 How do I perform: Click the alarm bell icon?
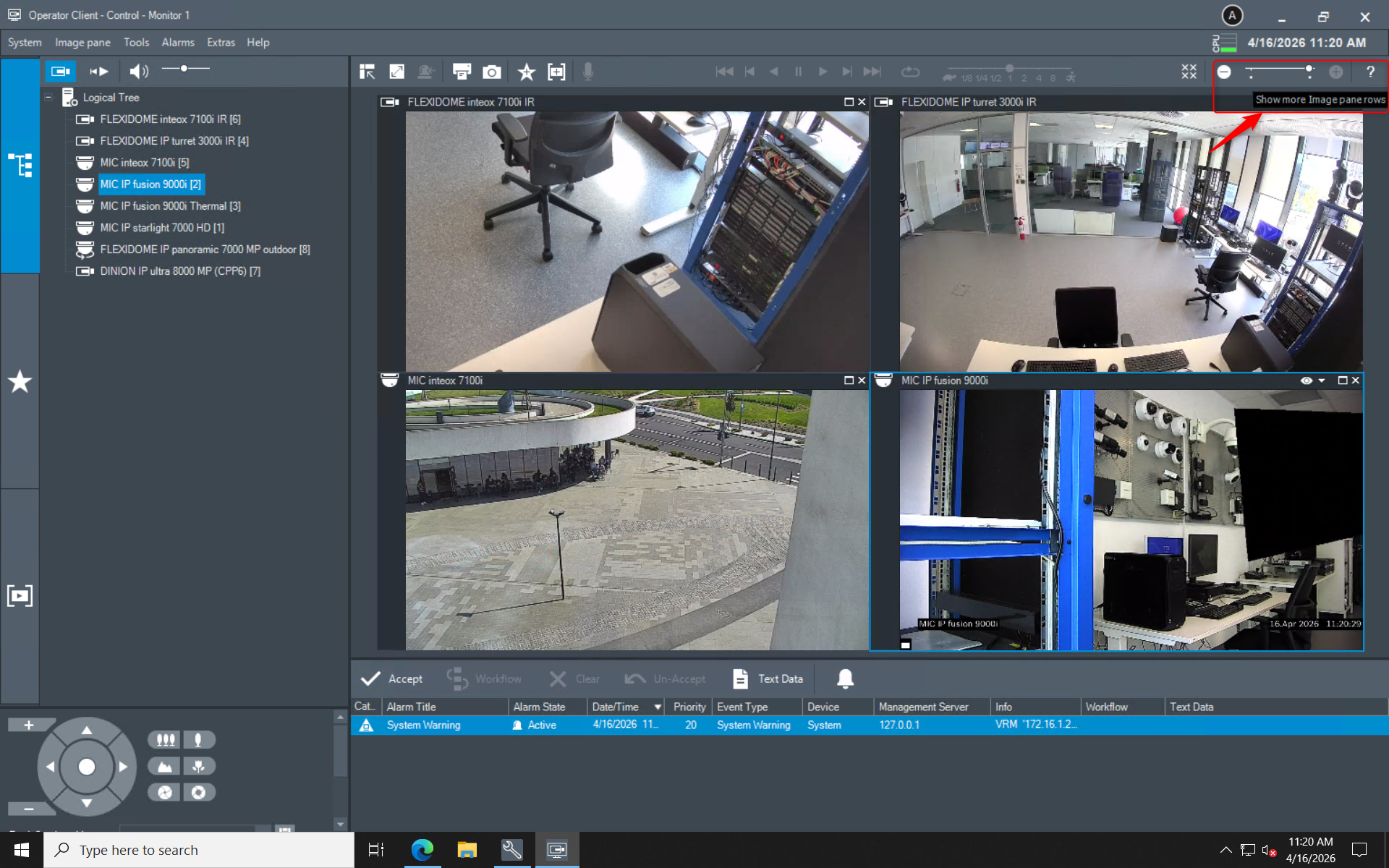click(x=845, y=678)
